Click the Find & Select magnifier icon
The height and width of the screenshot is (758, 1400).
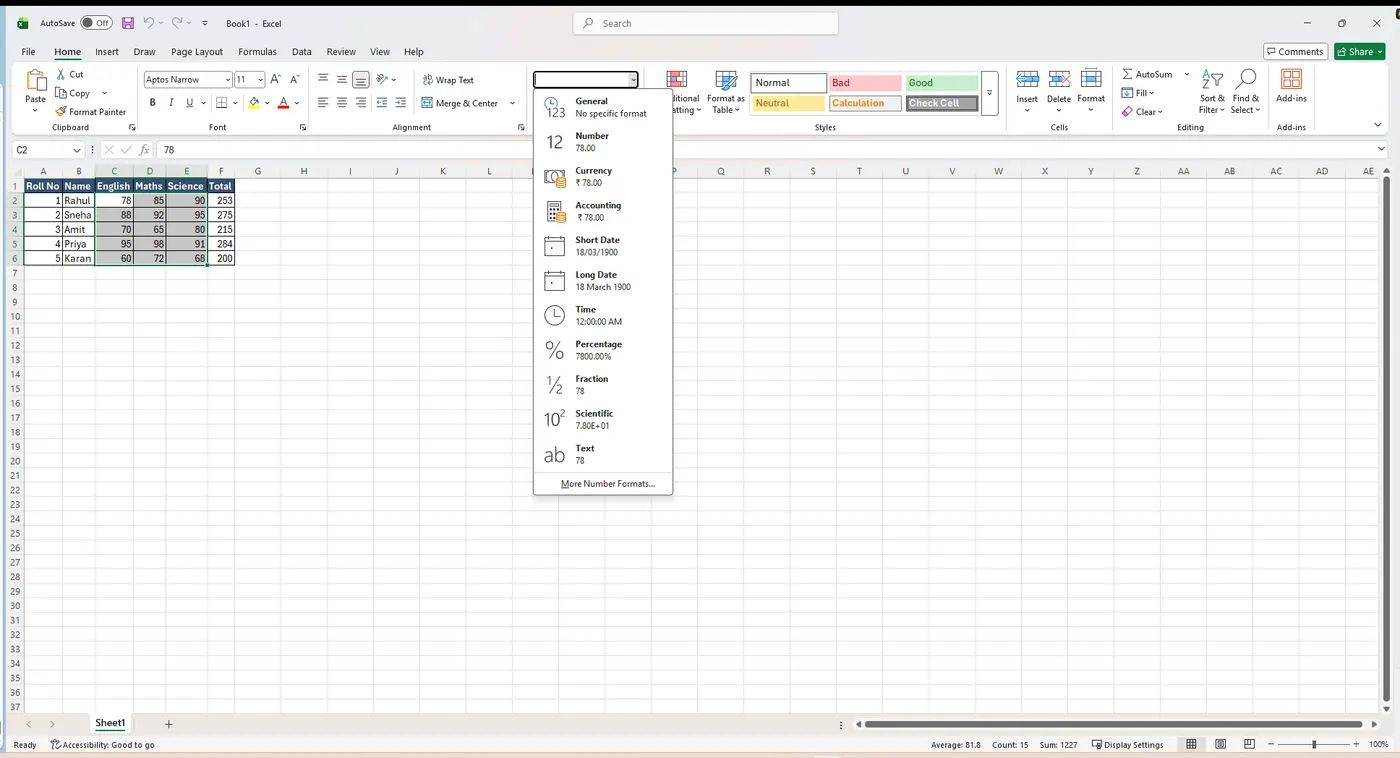tap(1246, 79)
